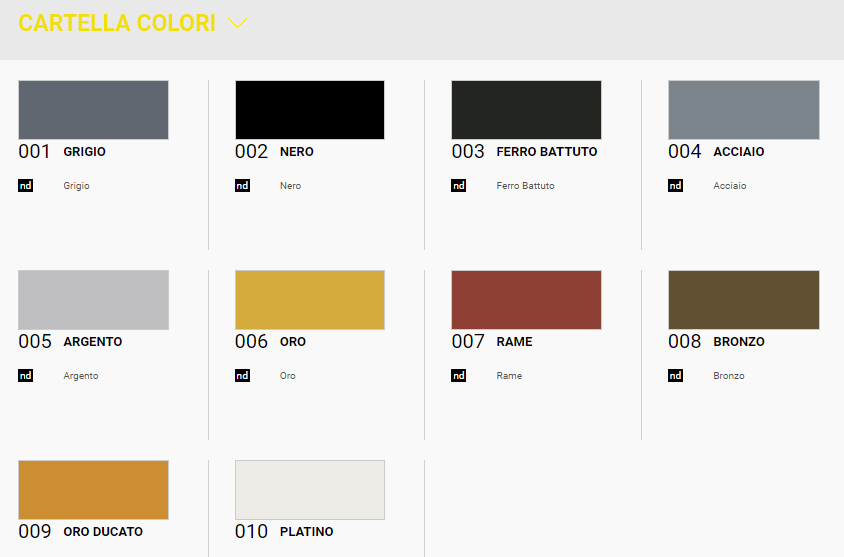Select the 004 Acciaio steel swatch
This screenshot has height=557, width=844.
pyautogui.click(x=743, y=110)
